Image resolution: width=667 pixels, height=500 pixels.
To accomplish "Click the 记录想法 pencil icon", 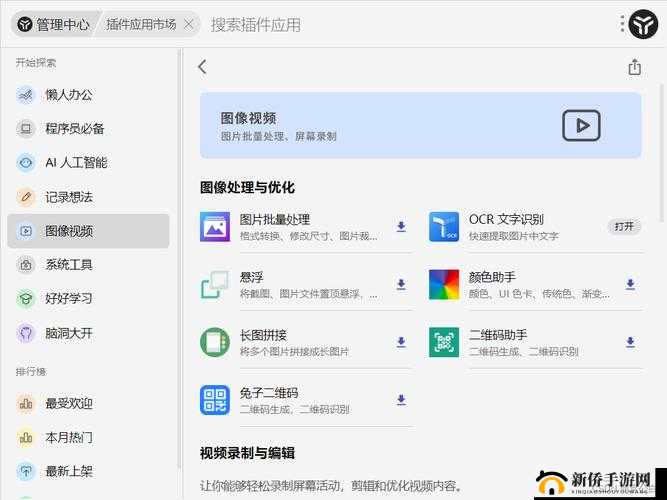I will pyautogui.click(x=26, y=197).
